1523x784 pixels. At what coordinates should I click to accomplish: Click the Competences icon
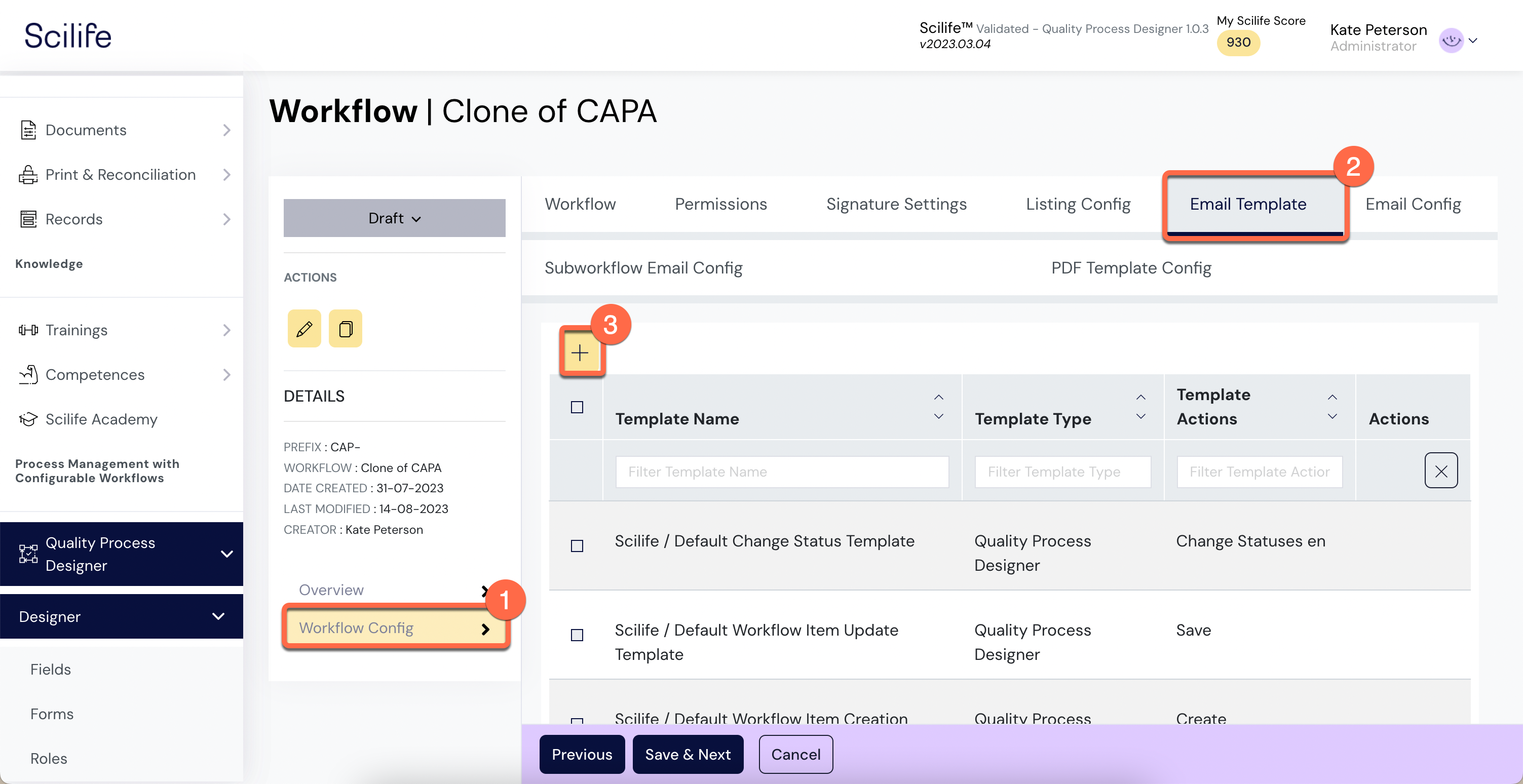click(28, 375)
